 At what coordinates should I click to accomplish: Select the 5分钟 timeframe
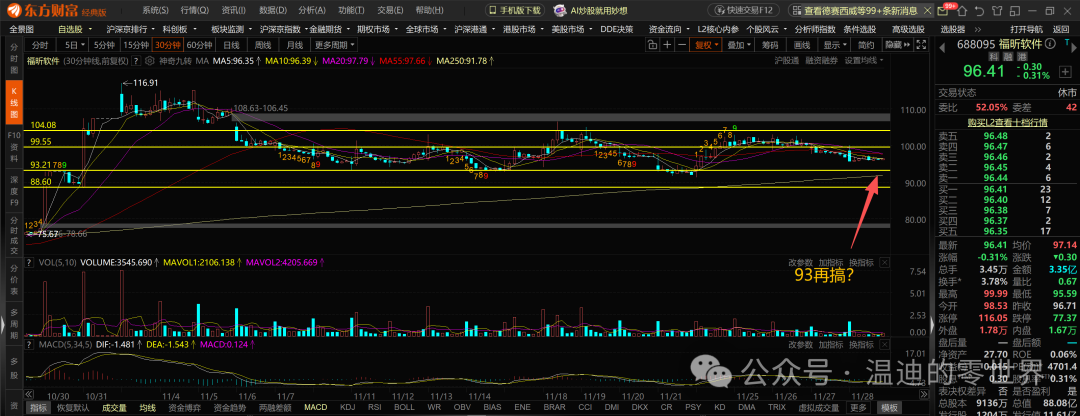click(104, 45)
